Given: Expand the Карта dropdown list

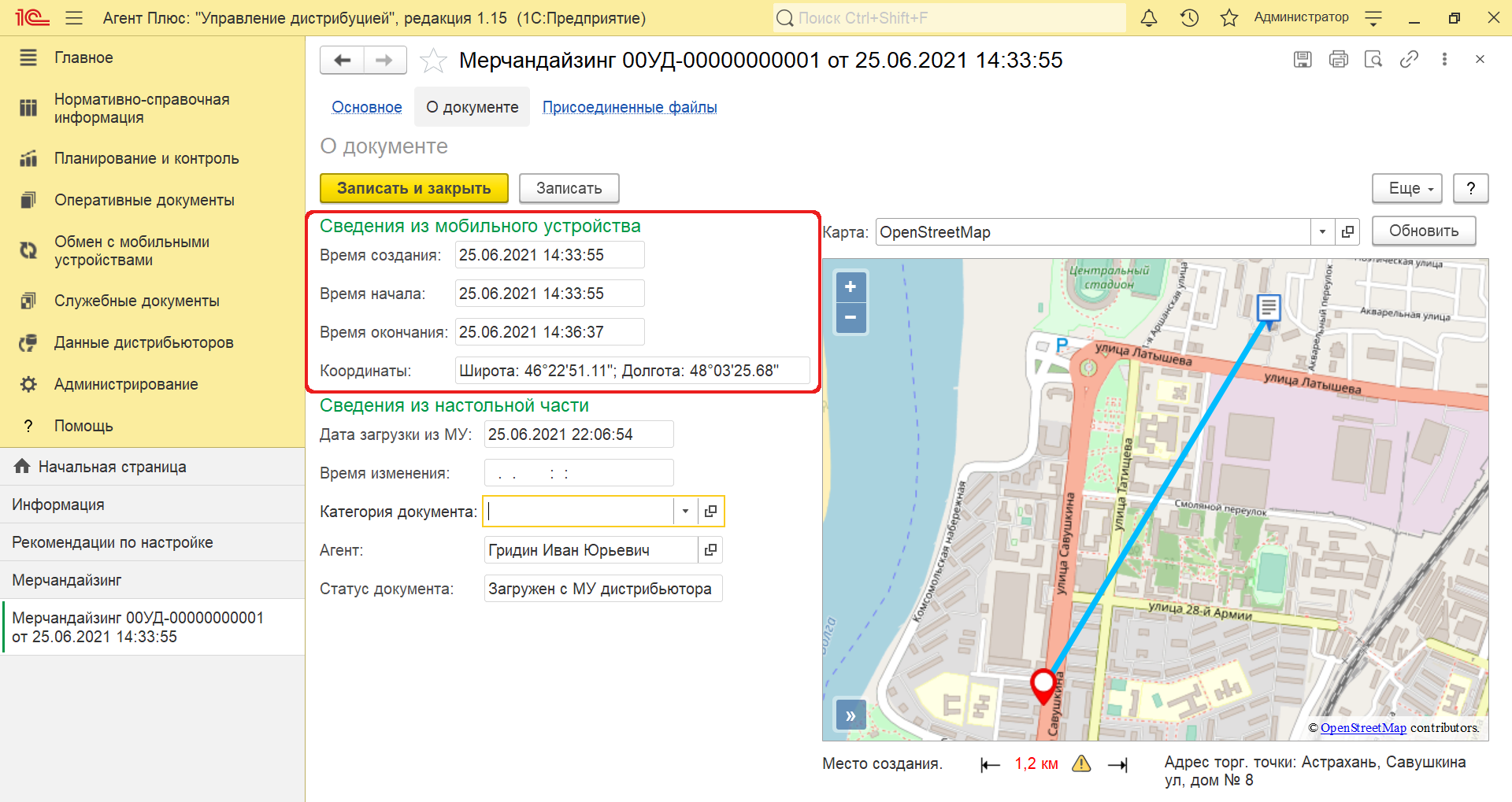Looking at the screenshot, I should pos(1323,232).
